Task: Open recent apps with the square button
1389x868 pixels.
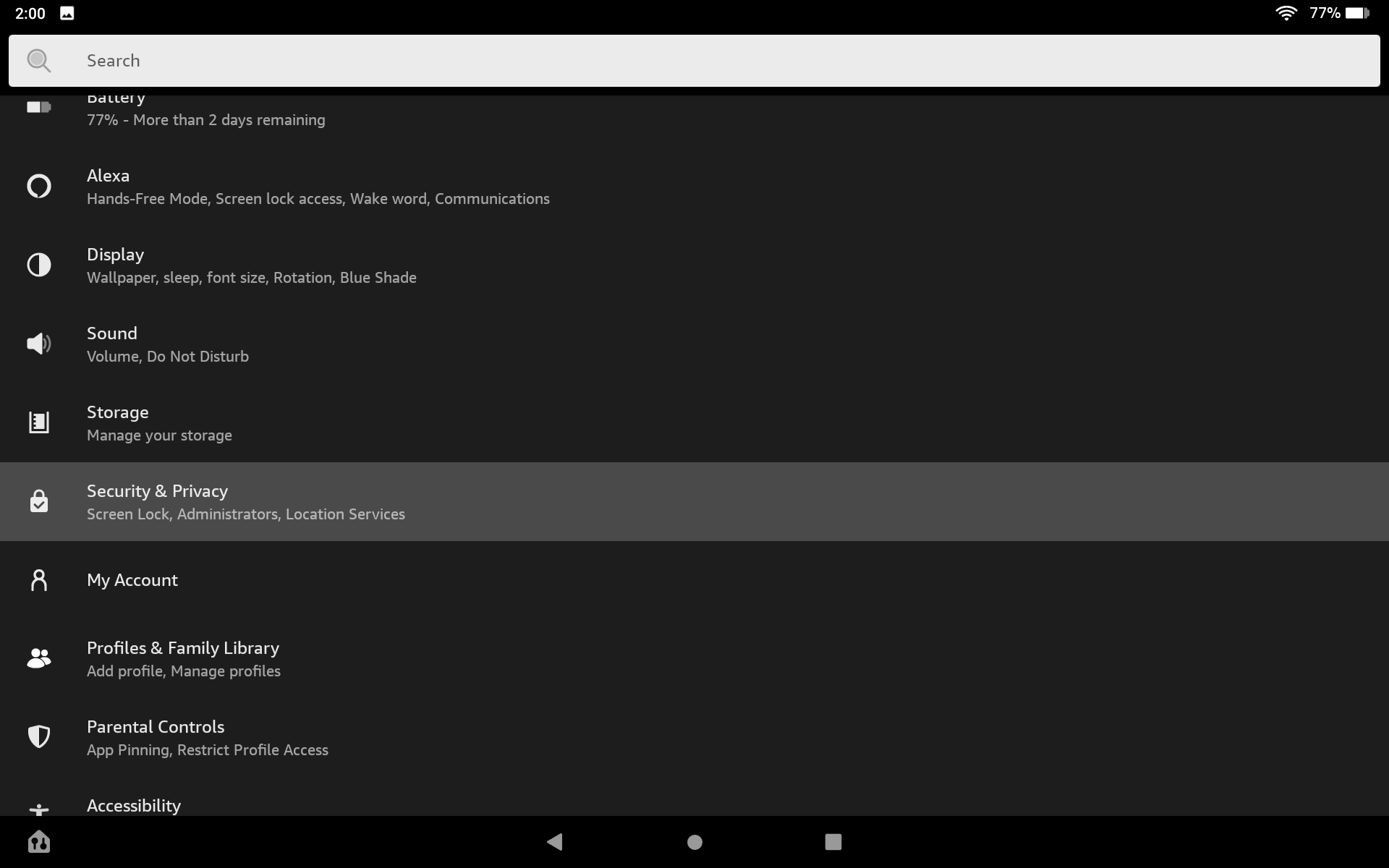Action: [833, 841]
